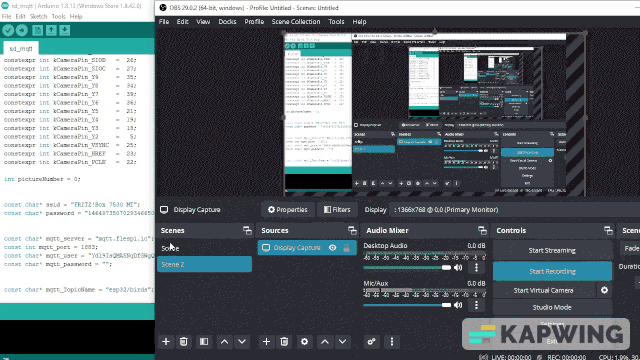Select first Scene in Scenes list
The image size is (640, 360).
[204, 248]
